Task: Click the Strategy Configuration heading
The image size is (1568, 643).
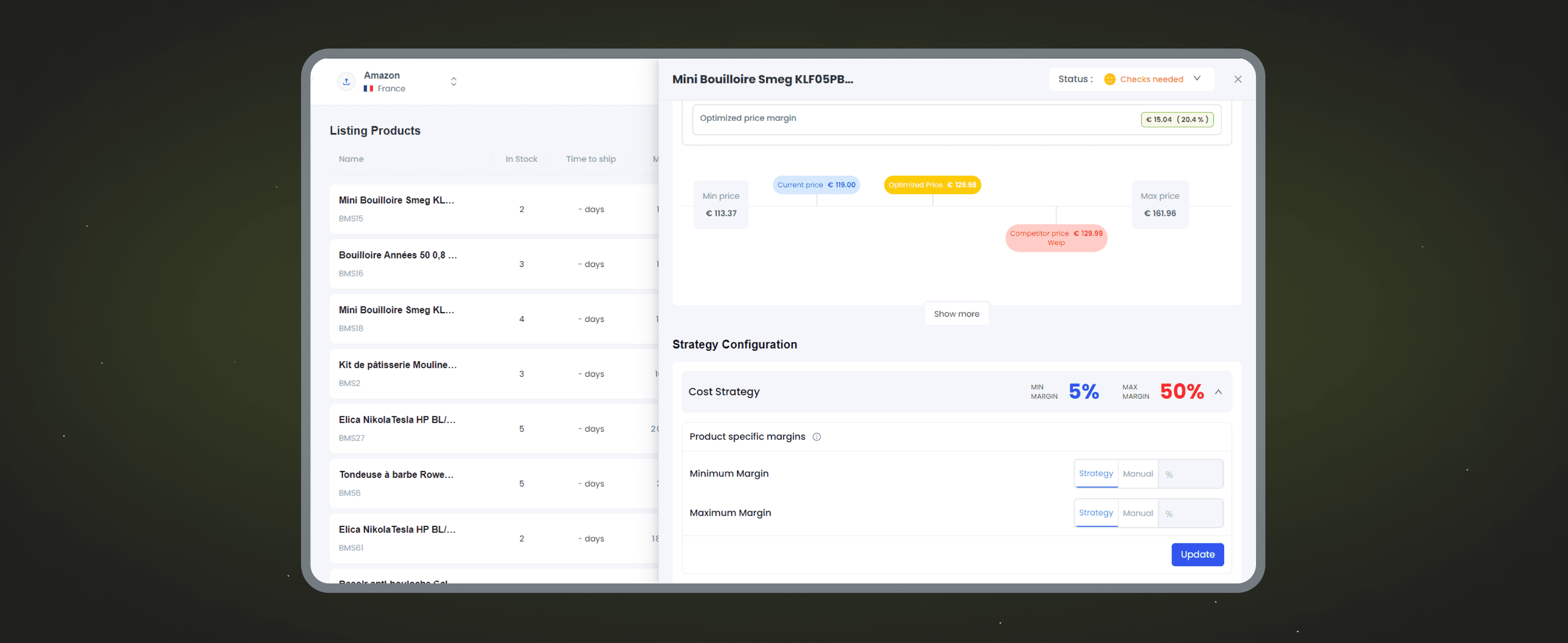Action: pyautogui.click(x=734, y=345)
